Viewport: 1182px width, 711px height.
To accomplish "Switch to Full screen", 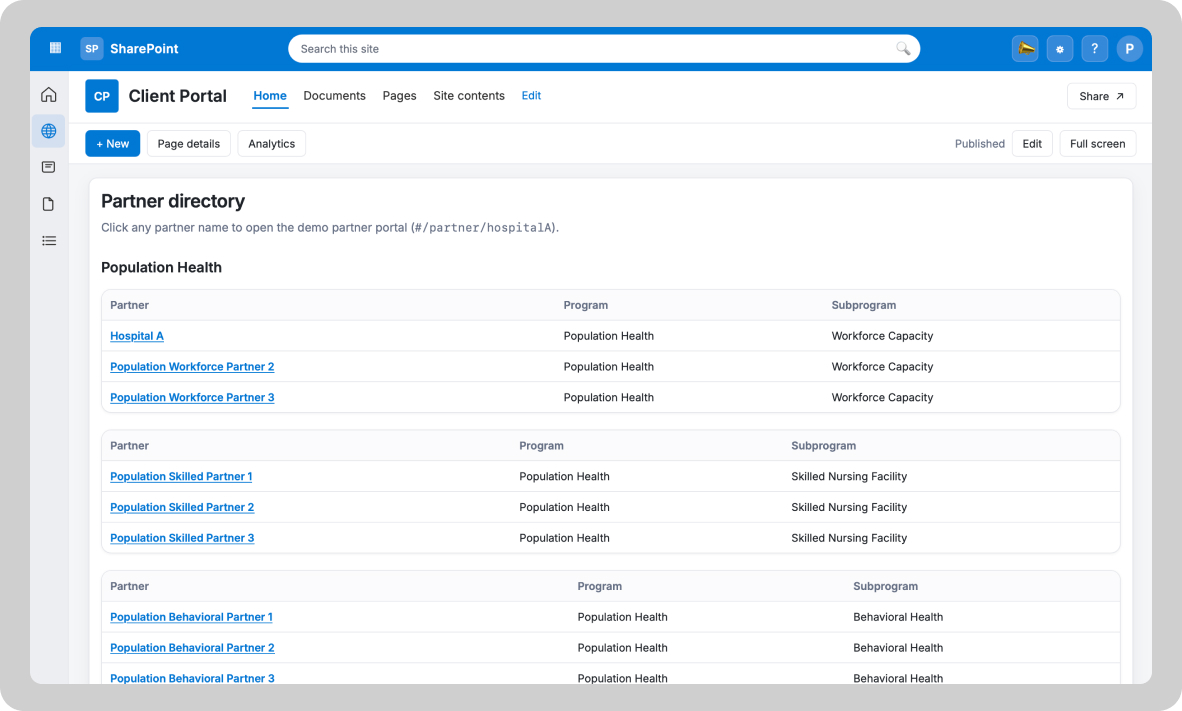I will pos(1098,143).
